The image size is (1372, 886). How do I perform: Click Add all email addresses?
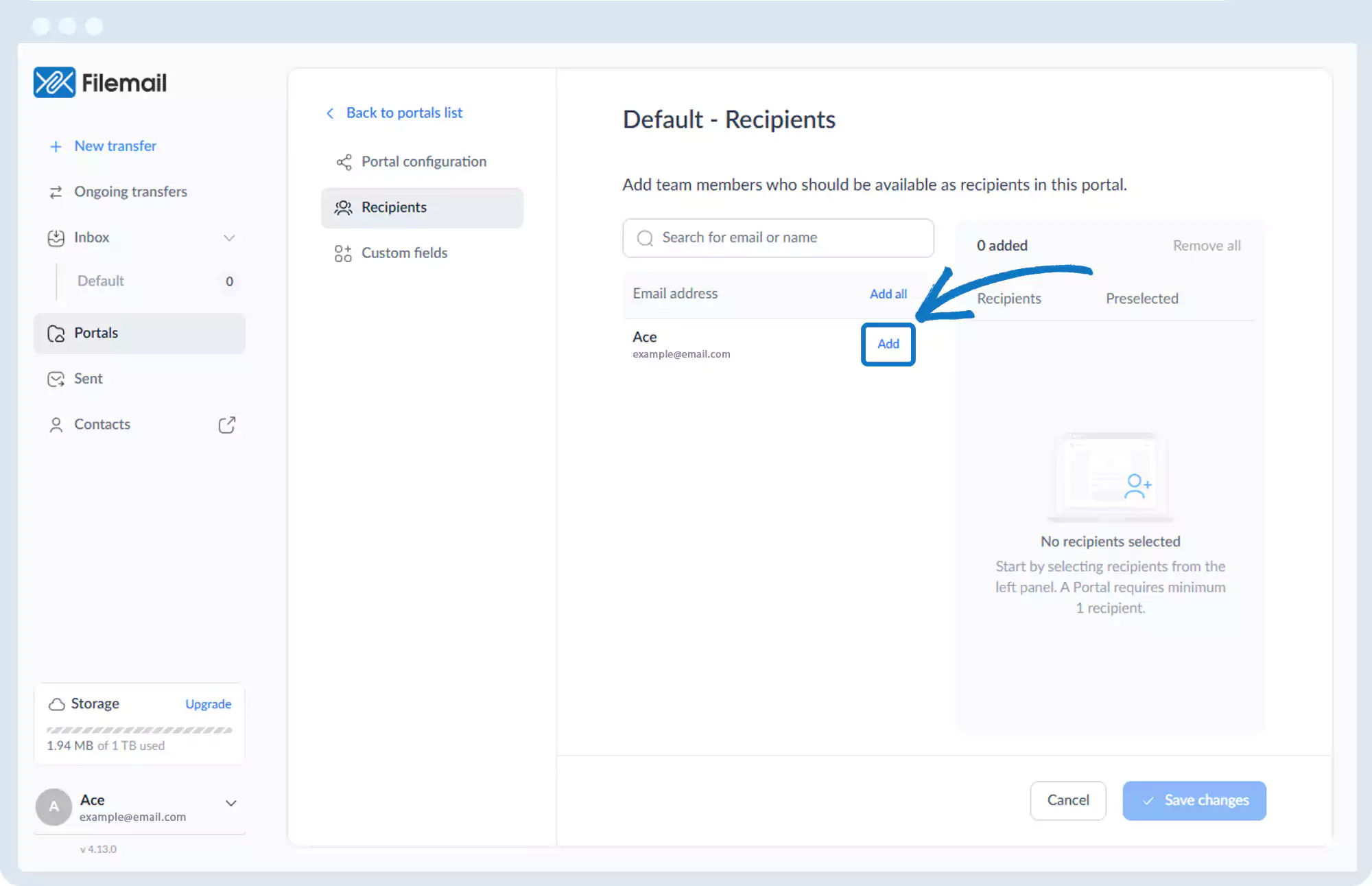coord(888,294)
